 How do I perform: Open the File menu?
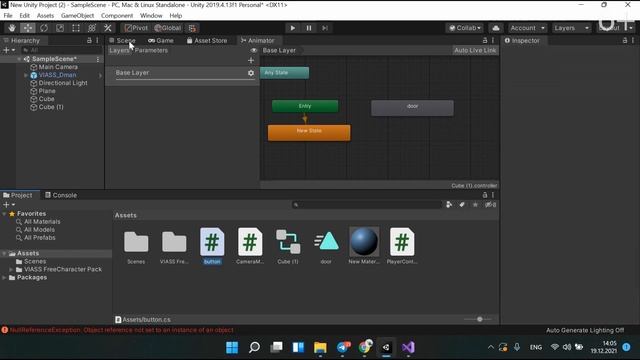pyautogui.click(x=8, y=16)
